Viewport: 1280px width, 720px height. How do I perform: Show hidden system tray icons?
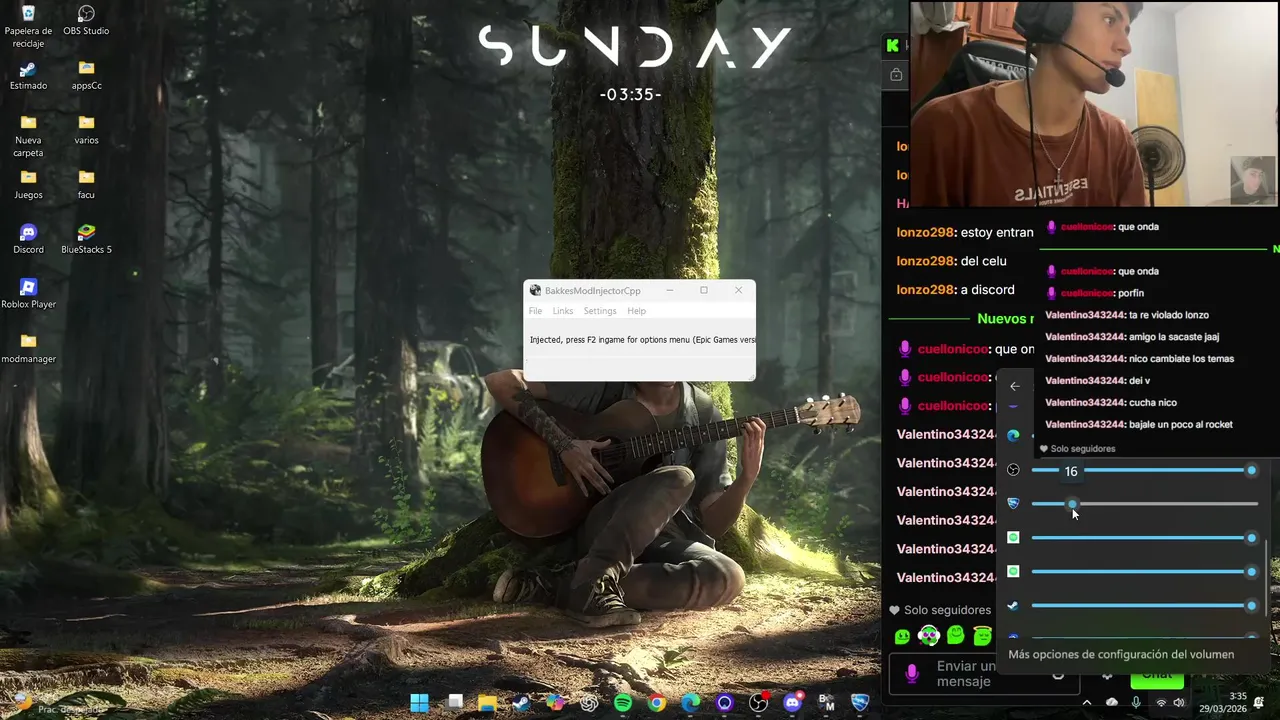coord(1087,703)
